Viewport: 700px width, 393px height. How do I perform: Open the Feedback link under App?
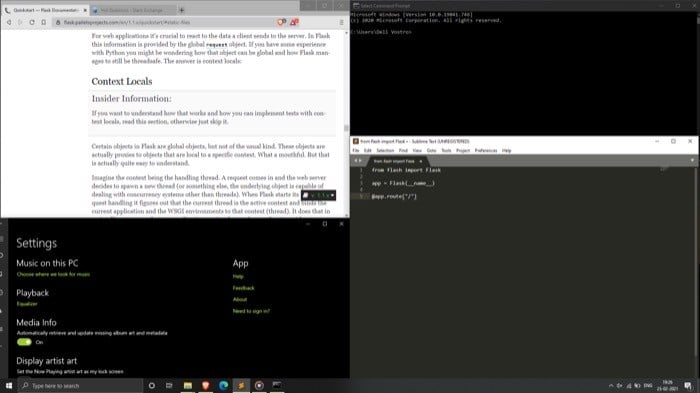(x=243, y=288)
